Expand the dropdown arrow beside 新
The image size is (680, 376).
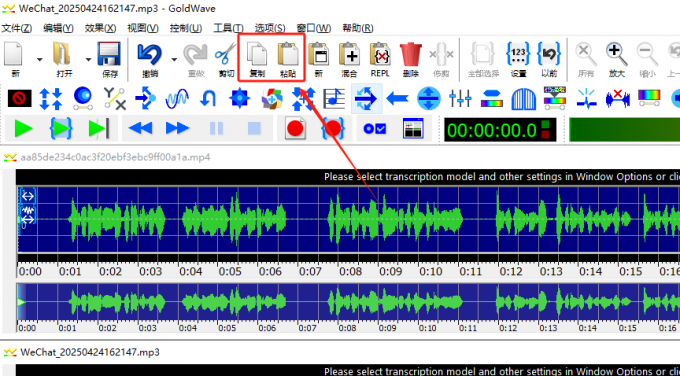click(x=39, y=59)
